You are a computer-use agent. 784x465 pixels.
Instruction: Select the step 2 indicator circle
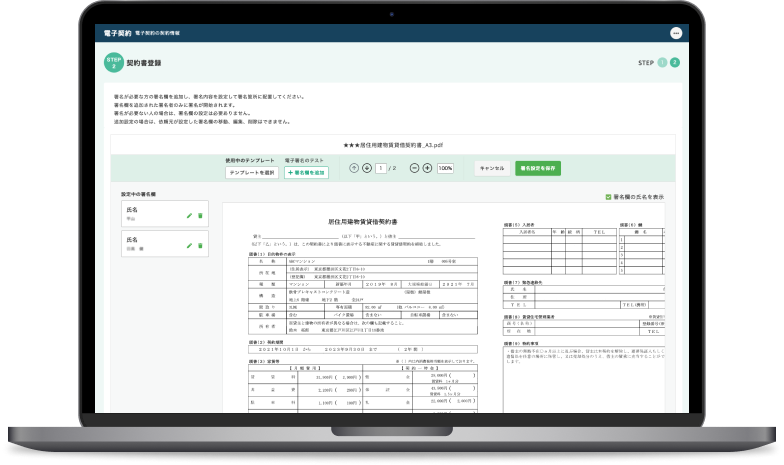(675, 63)
